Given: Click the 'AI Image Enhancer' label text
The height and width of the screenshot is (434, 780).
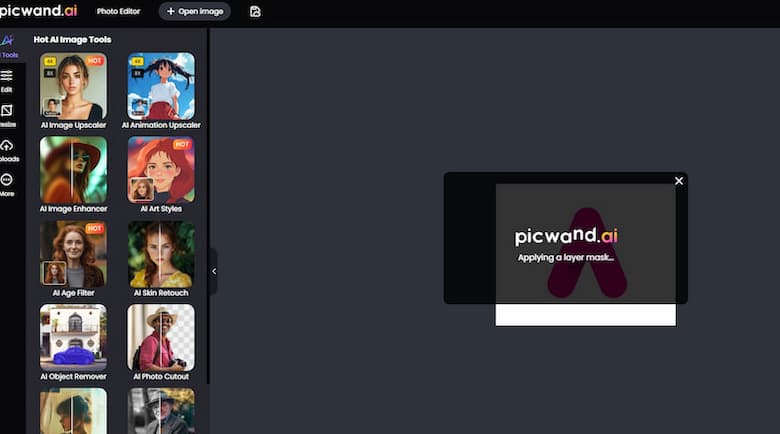Looking at the screenshot, I should pos(74,209).
